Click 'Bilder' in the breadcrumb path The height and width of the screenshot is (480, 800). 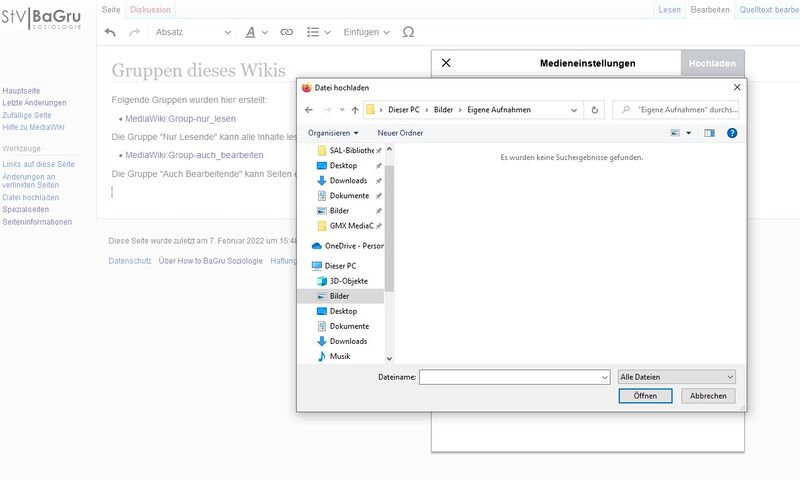click(443, 110)
